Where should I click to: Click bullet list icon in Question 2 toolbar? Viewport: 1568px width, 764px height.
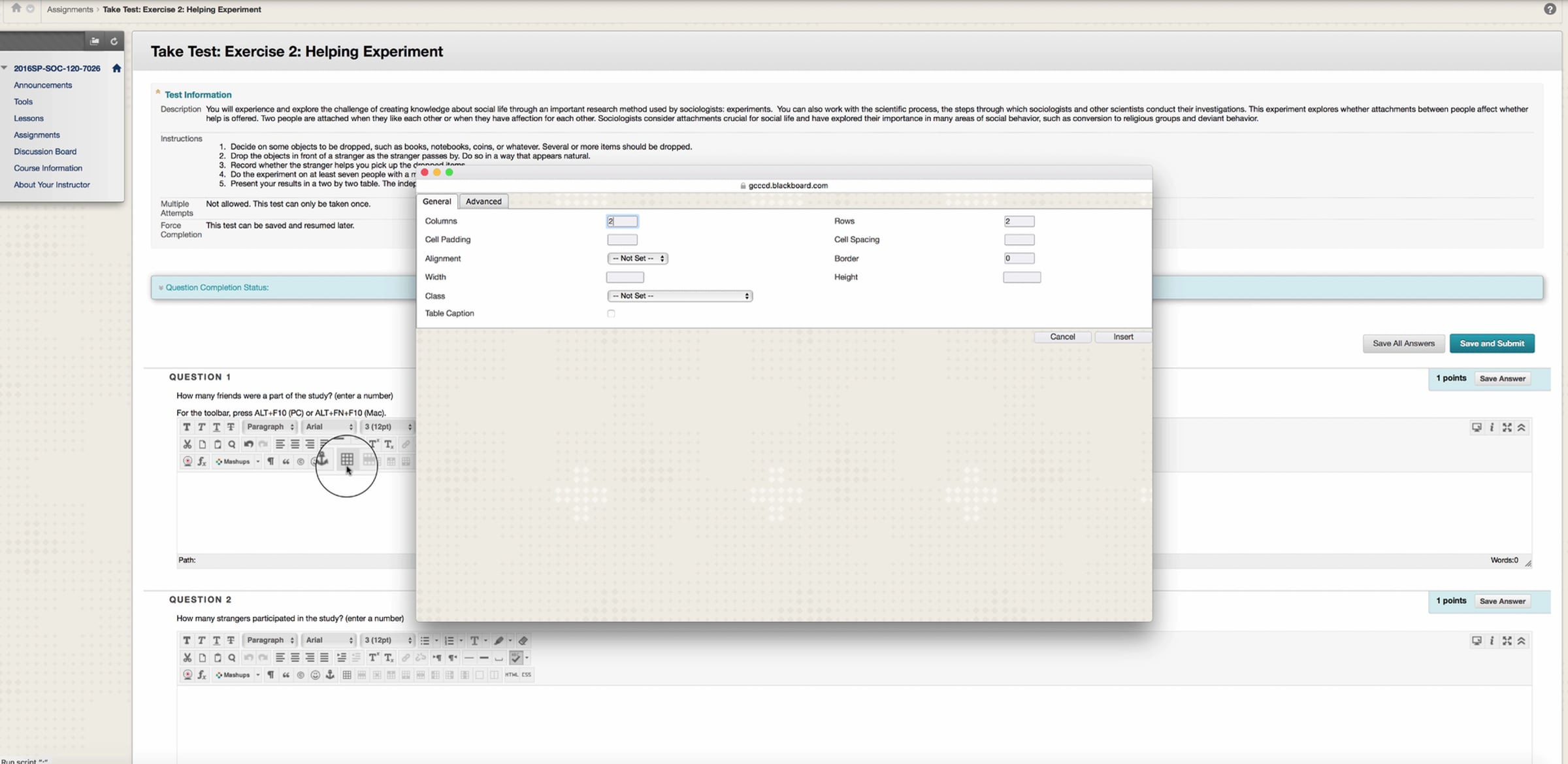(425, 640)
